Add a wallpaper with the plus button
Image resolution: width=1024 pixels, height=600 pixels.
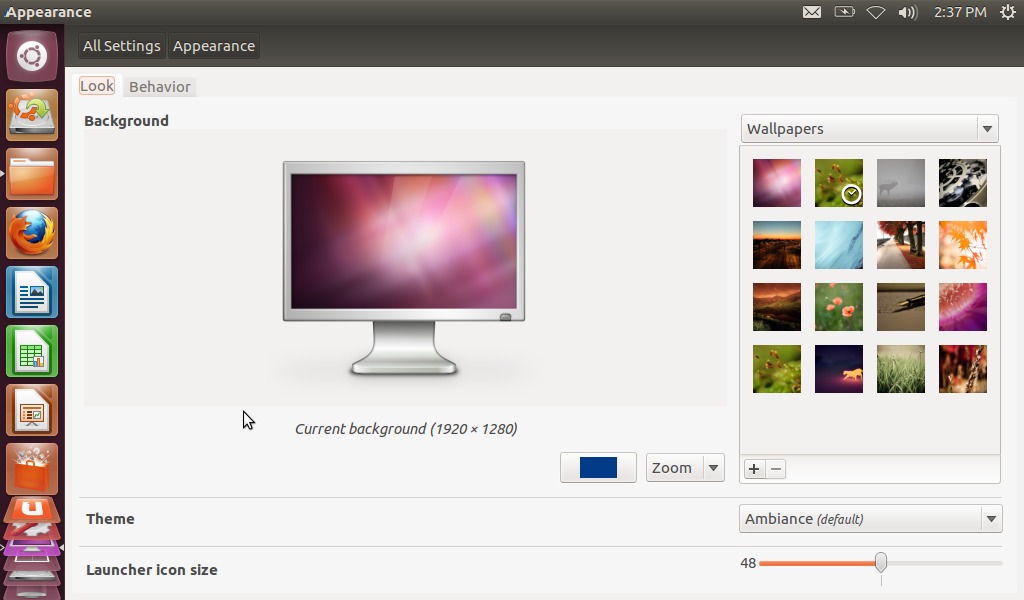(x=754, y=469)
